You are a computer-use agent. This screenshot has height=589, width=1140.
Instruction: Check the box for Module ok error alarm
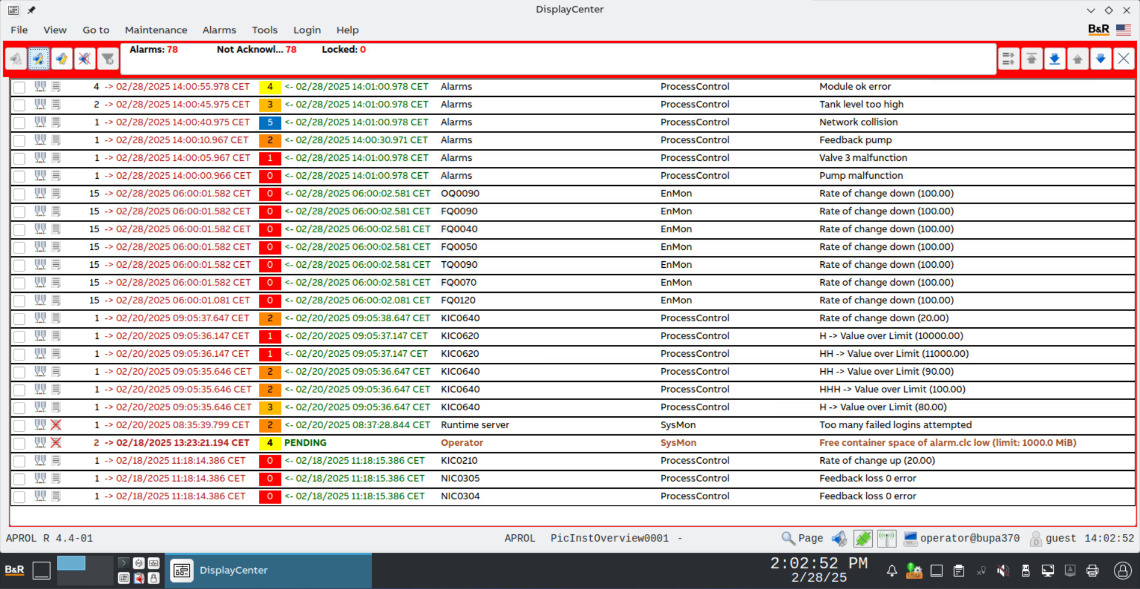coord(19,87)
